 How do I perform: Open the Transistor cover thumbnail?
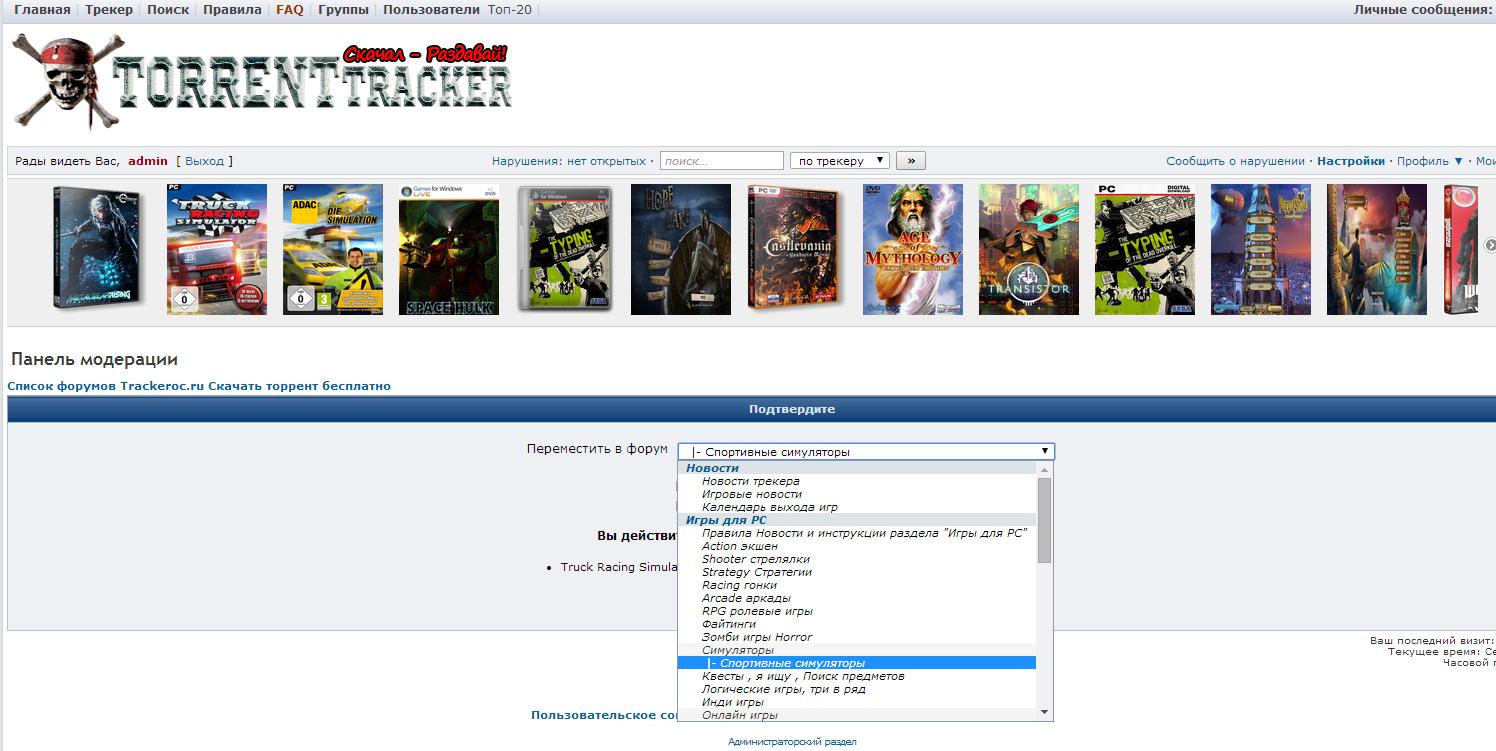tap(1029, 249)
